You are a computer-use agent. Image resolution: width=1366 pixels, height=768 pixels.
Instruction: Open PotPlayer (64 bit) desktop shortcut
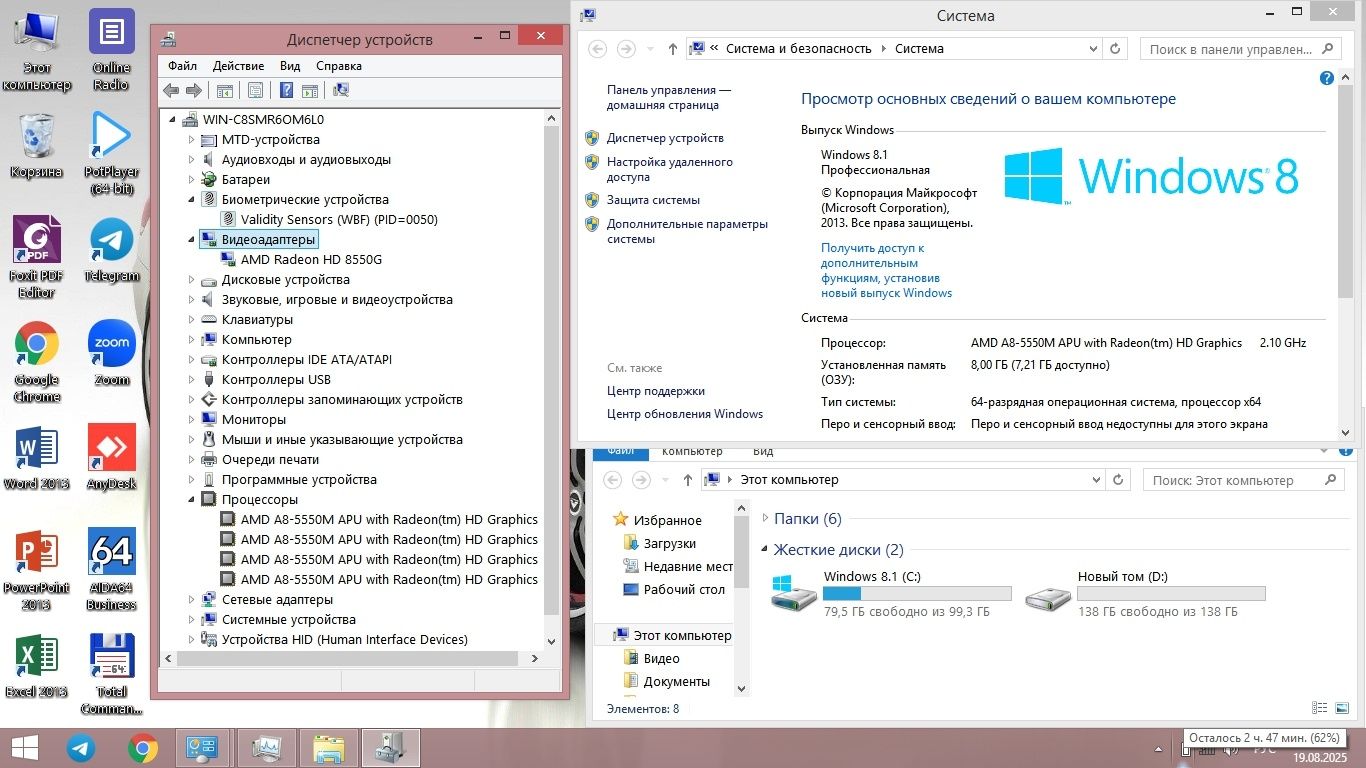111,152
